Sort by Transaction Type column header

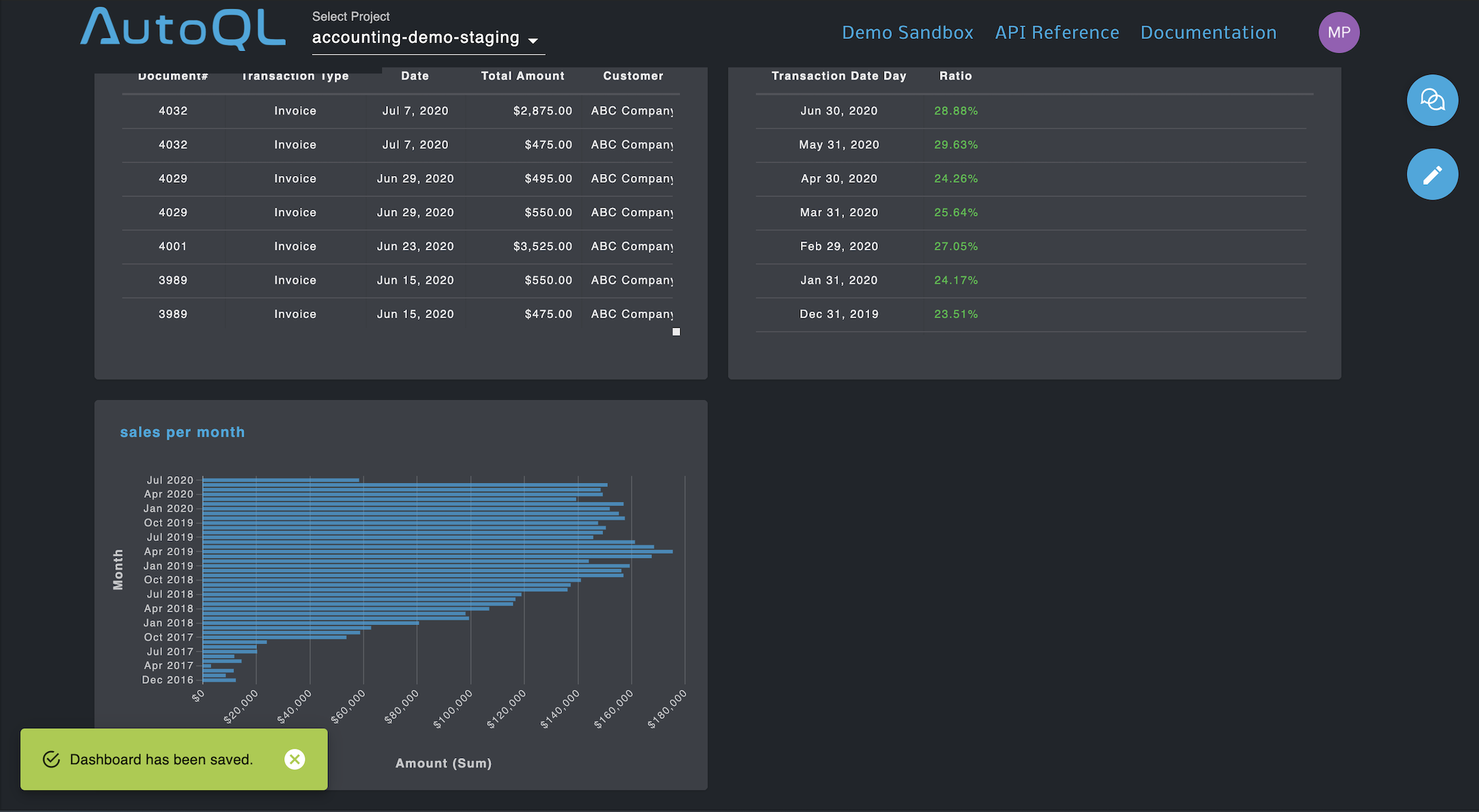pyautogui.click(x=295, y=76)
